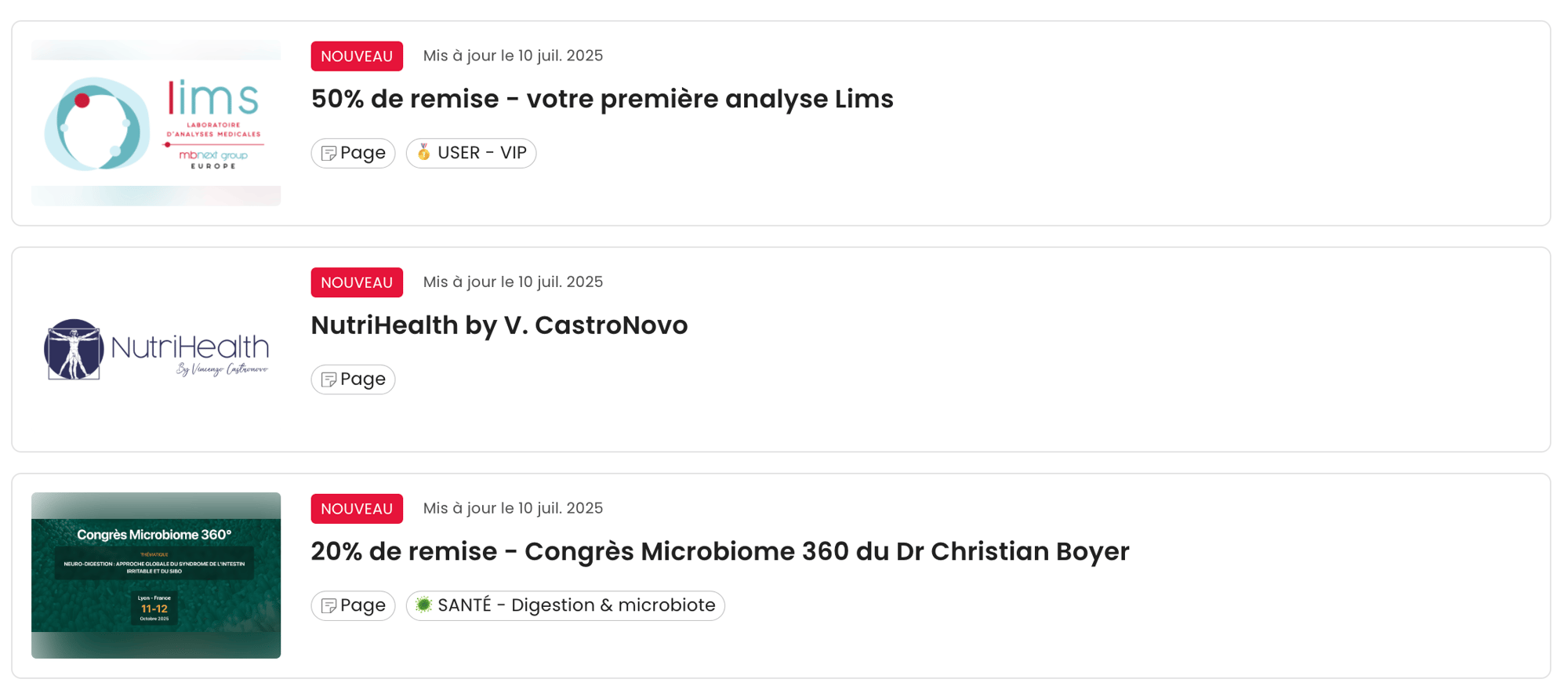Click the NOUVEAU badge on the NutriHealth card

[x=357, y=282]
